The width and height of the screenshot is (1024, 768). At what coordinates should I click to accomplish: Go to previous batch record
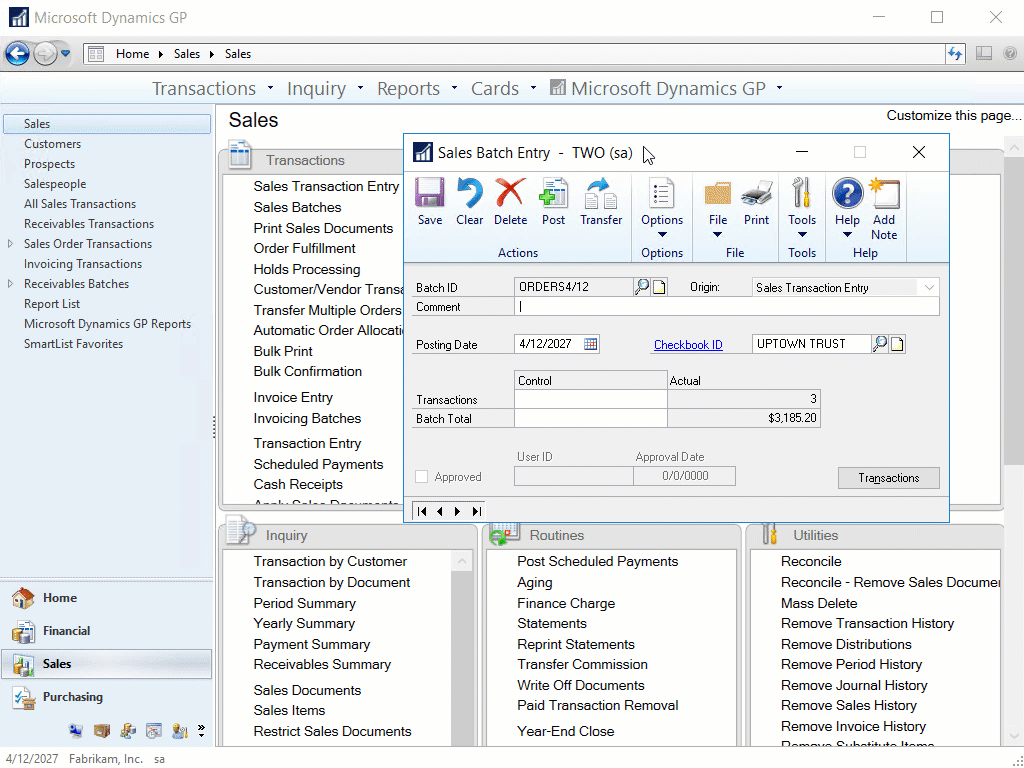click(440, 511)
